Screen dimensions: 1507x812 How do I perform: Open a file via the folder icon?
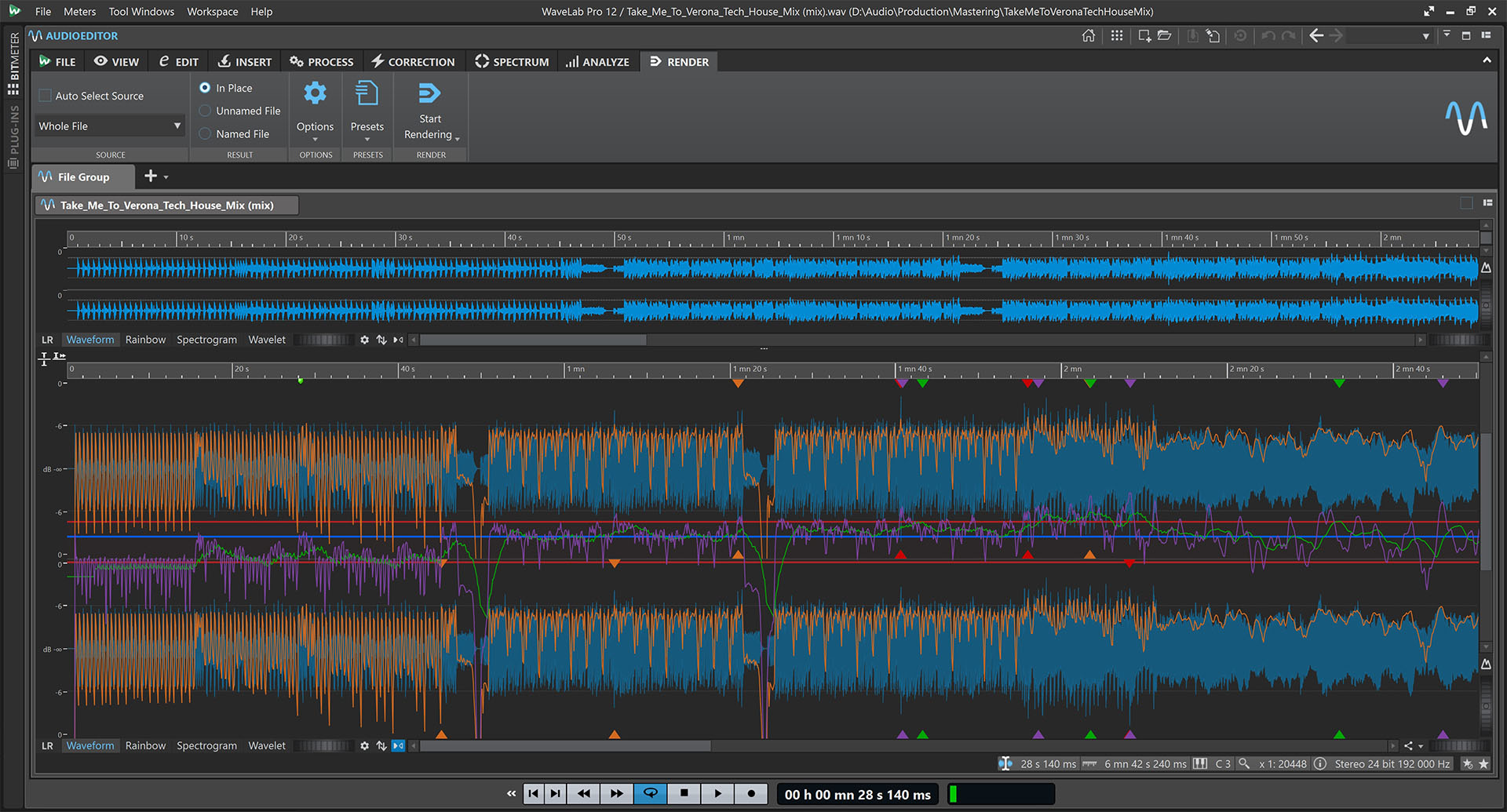point(1164,35)
